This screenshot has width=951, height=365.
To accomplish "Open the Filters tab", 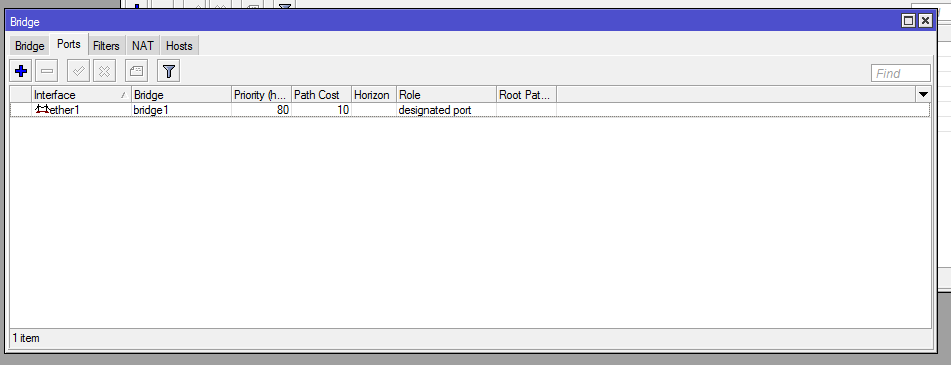I will pyautogui.click(x=106, y=46).
